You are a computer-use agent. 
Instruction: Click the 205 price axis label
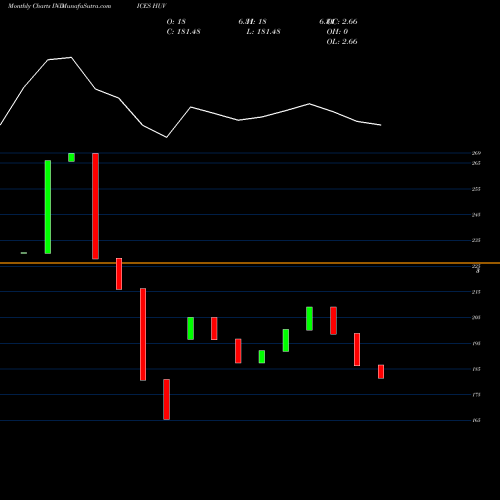476,318
